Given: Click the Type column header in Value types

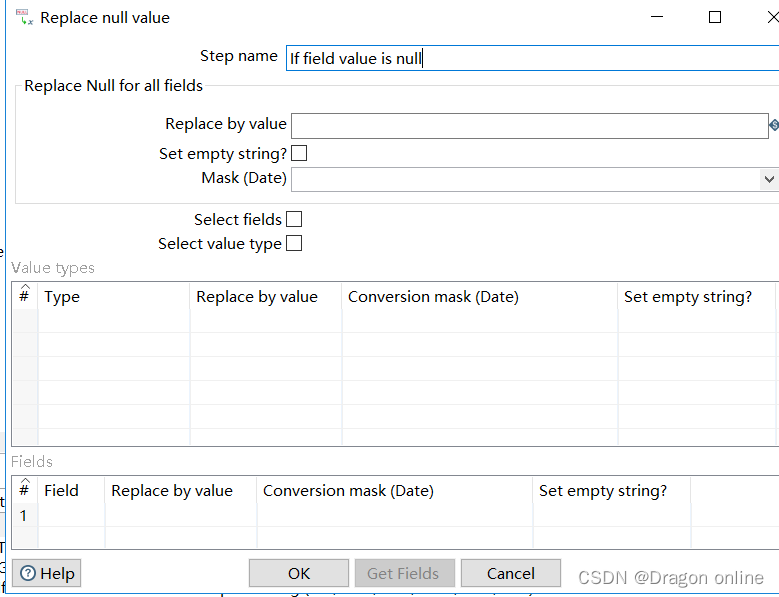Looking at the screenshot, I should (114, 297).
